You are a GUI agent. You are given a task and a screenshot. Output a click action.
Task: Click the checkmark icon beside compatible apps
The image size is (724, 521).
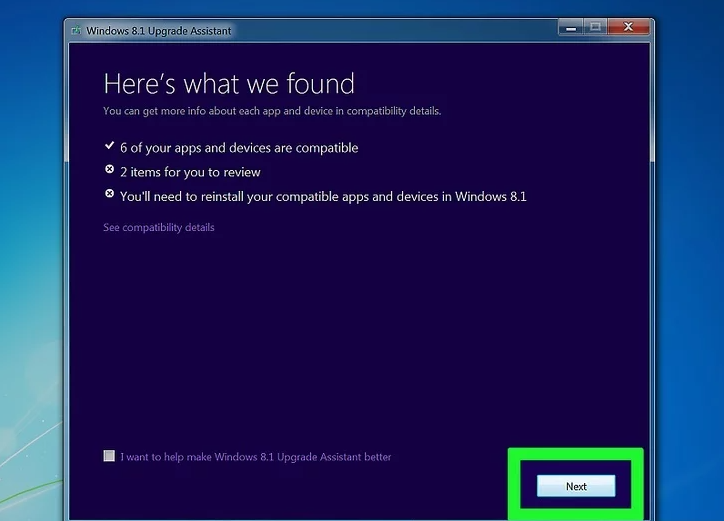coord(109,146)
